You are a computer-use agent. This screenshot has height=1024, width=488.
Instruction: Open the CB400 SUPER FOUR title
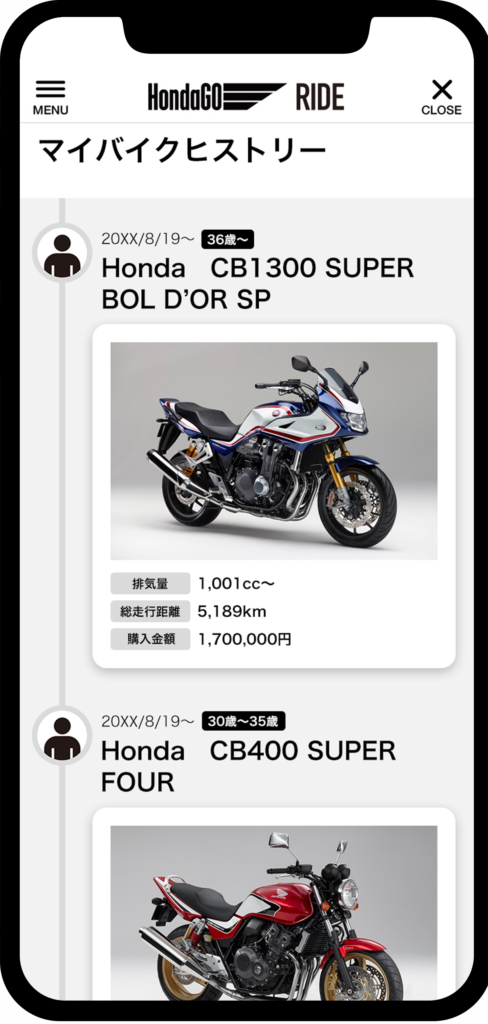(x=248, y=766)
